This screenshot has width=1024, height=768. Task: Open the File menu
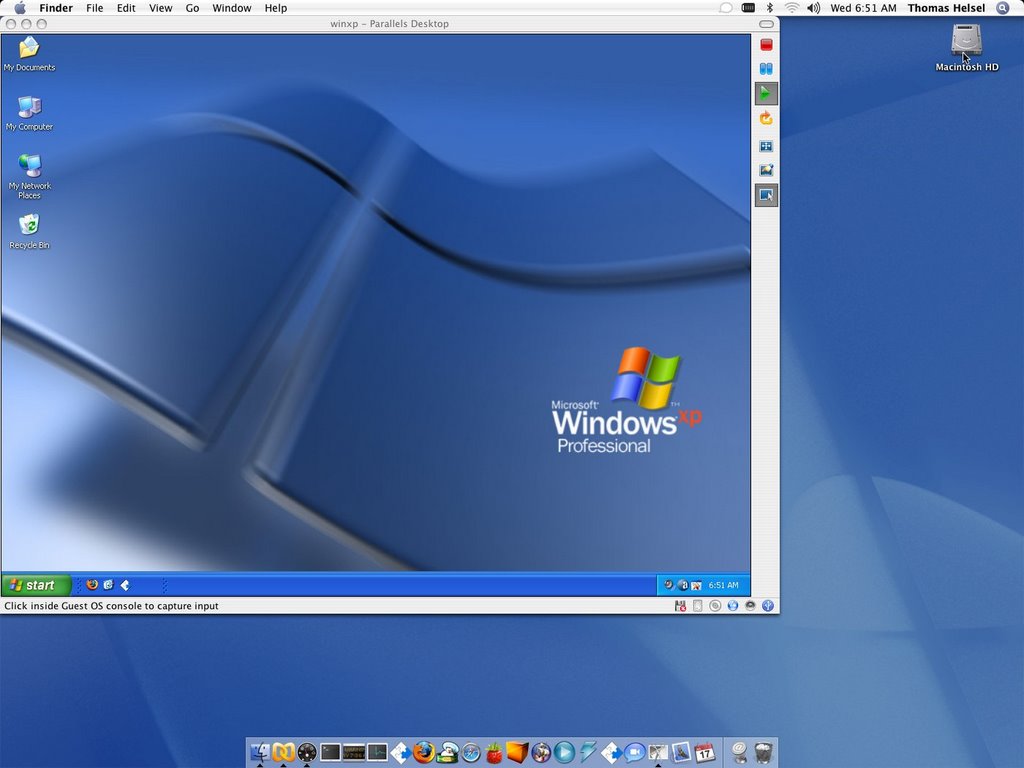[x=95, y=8]
